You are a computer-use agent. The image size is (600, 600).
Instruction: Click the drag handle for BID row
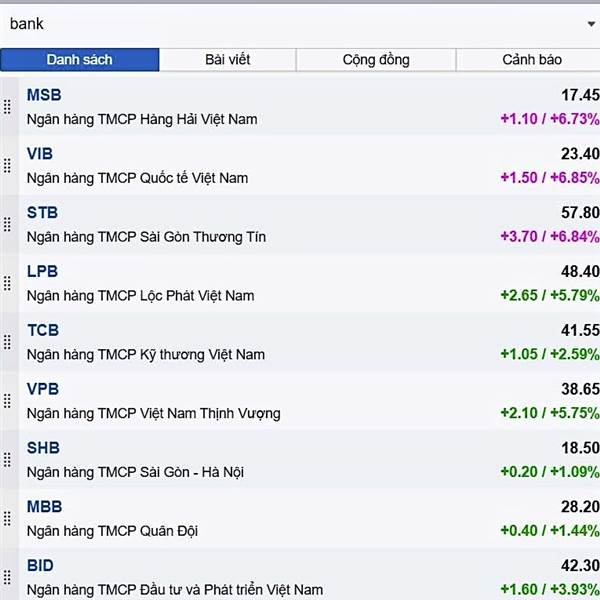[x=7, y=577]
